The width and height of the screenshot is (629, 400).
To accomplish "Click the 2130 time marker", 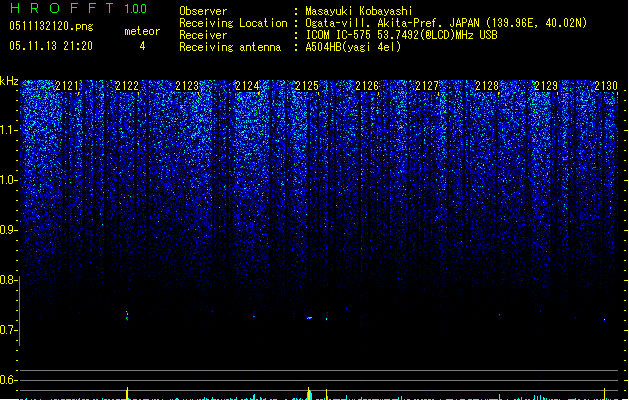I will [x=606, y=86].
